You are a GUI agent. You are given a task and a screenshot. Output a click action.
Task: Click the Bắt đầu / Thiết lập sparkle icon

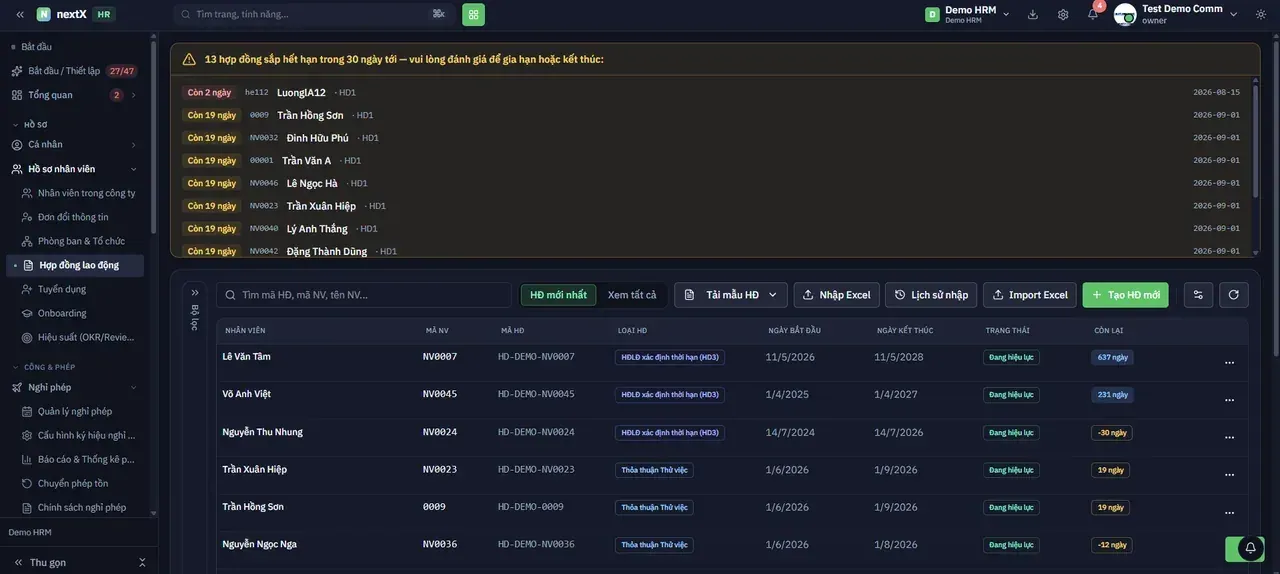pos(17,71)
